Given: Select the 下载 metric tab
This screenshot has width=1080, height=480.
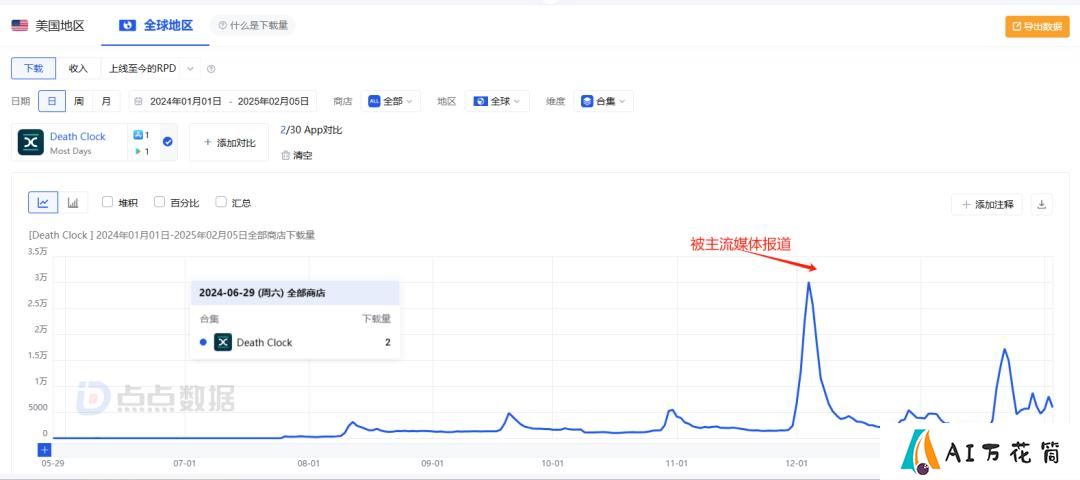Looking at the screenshot, I should pos(33,68).
